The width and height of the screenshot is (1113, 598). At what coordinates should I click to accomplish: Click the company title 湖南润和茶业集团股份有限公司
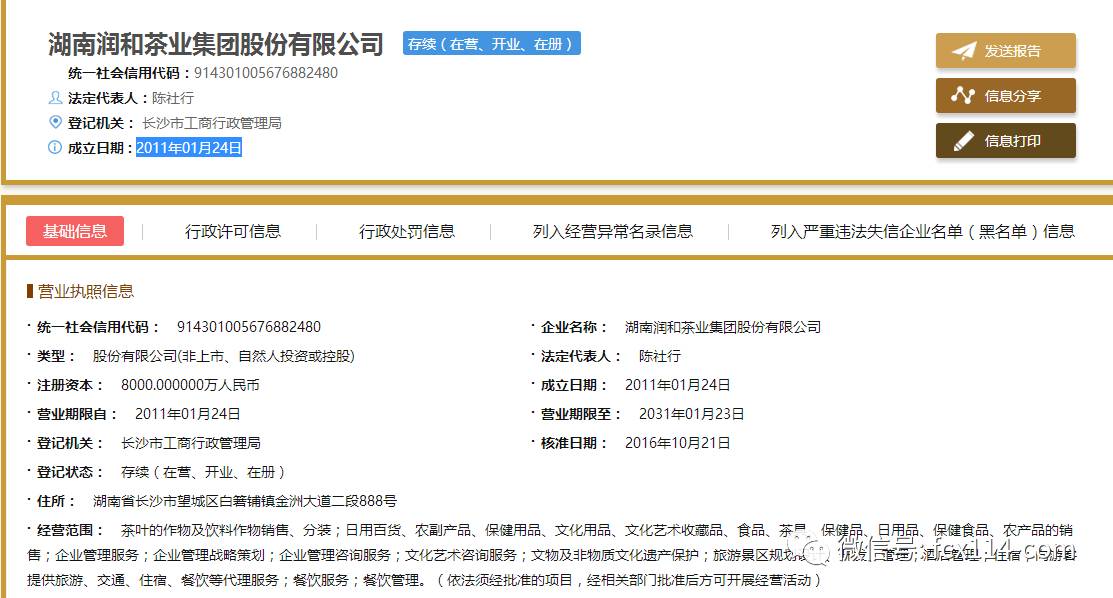216,44
